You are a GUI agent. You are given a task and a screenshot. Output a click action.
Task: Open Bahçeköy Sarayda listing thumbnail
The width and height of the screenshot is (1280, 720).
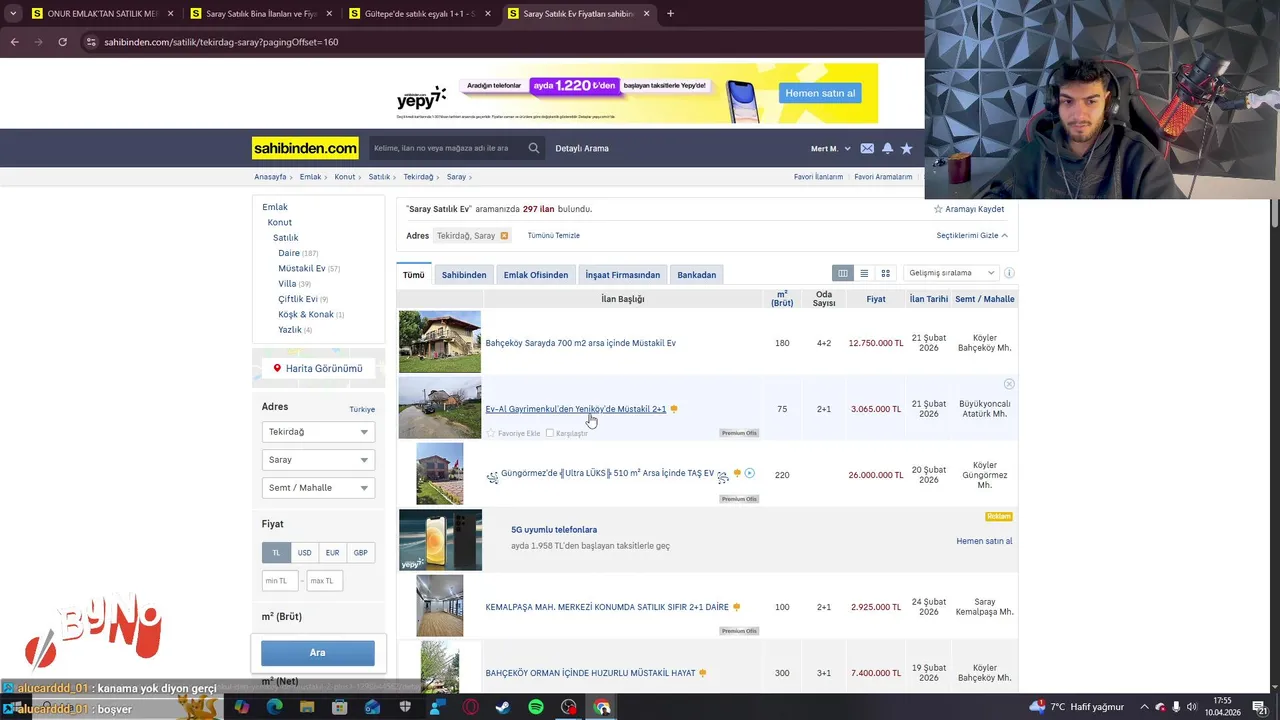click(x=440, y=342)
